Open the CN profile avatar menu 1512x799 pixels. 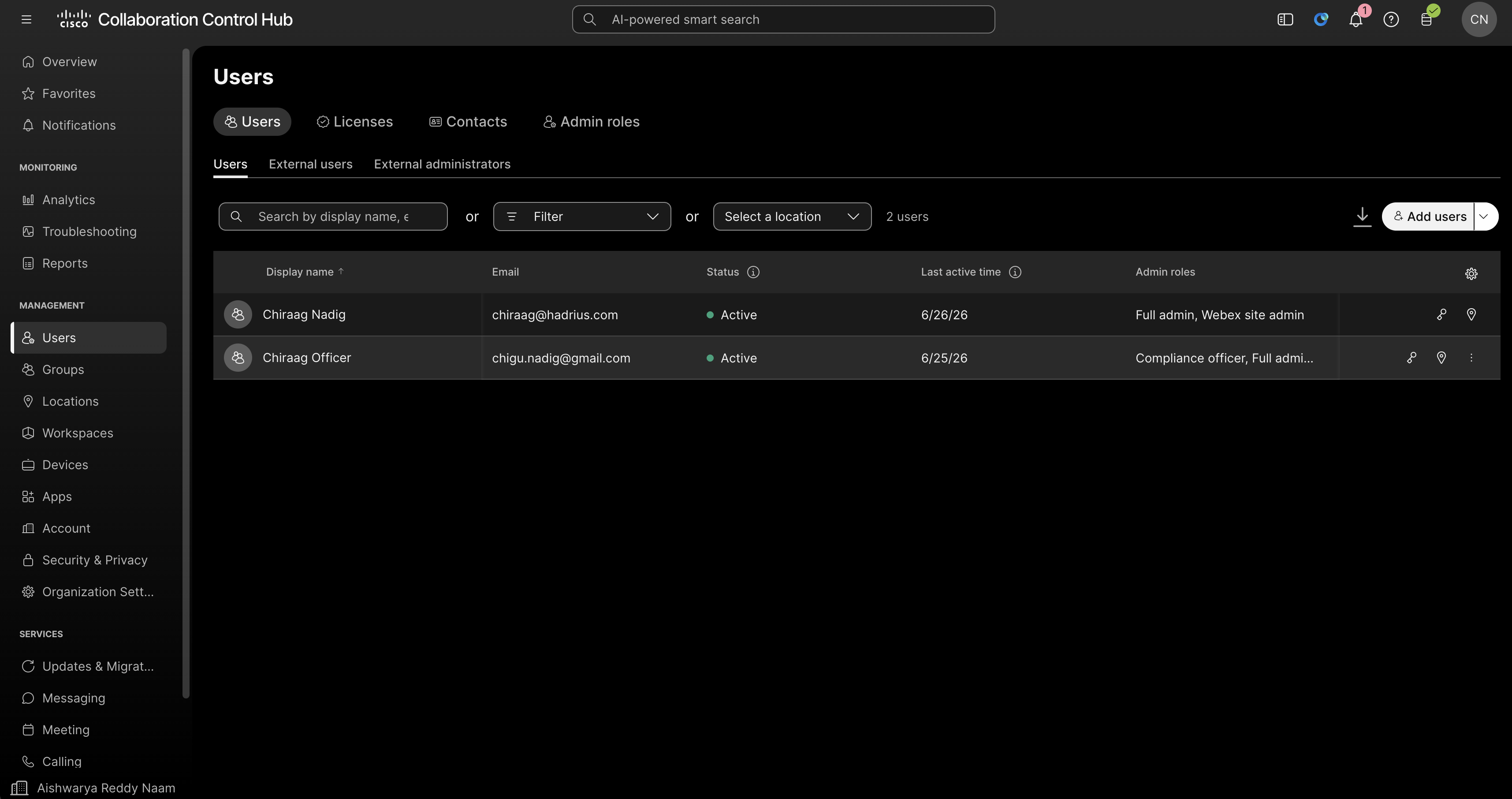1478,19
